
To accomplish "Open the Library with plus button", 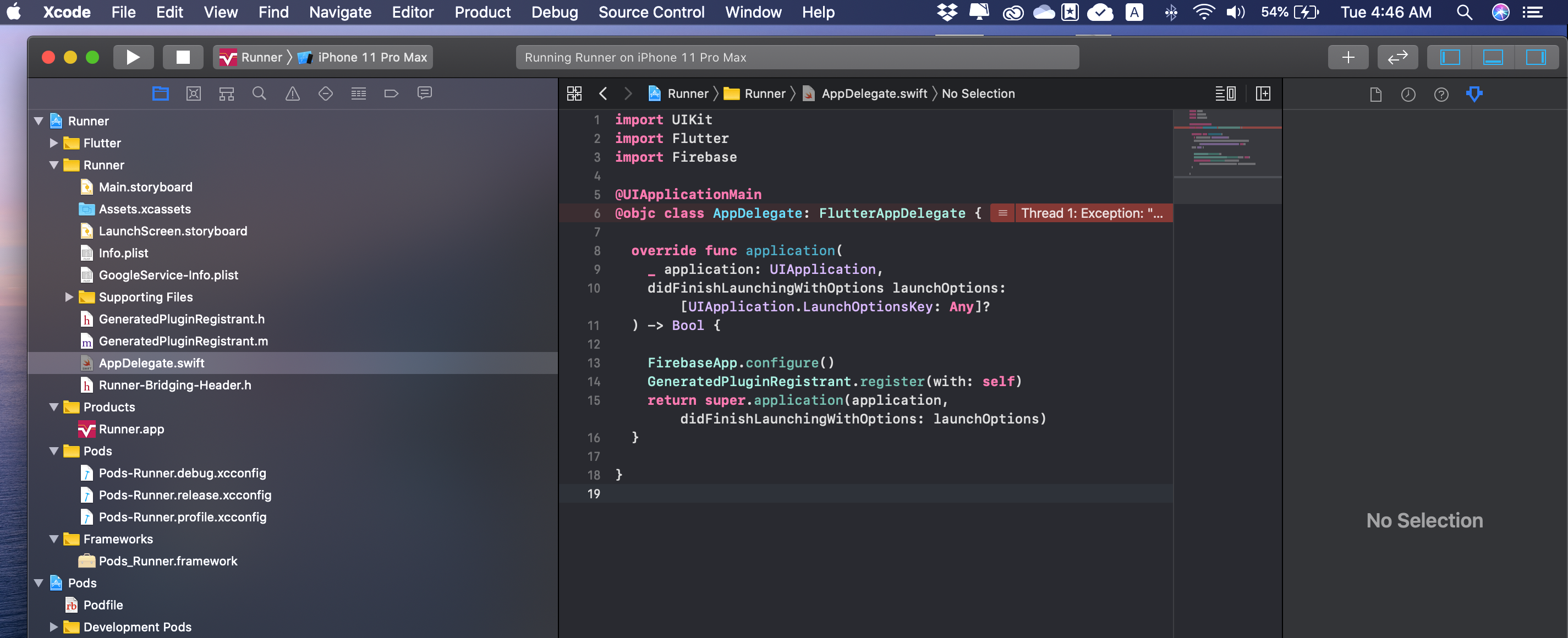I will pos(1348,57).
